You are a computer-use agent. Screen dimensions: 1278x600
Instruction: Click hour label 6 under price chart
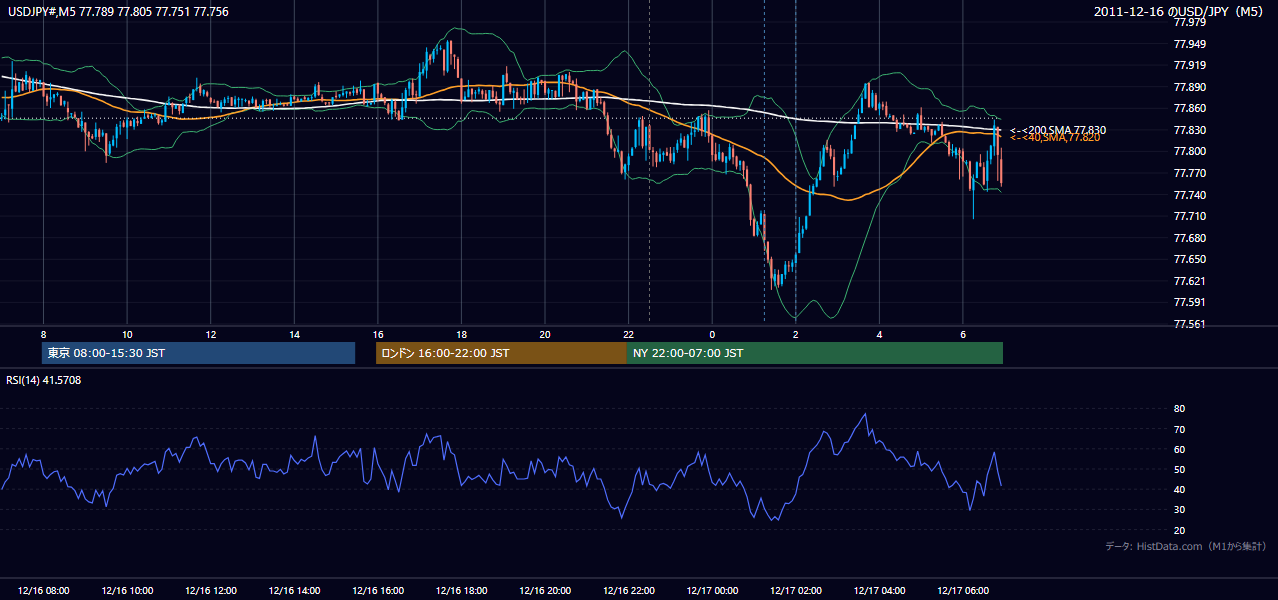coord(962,334)
